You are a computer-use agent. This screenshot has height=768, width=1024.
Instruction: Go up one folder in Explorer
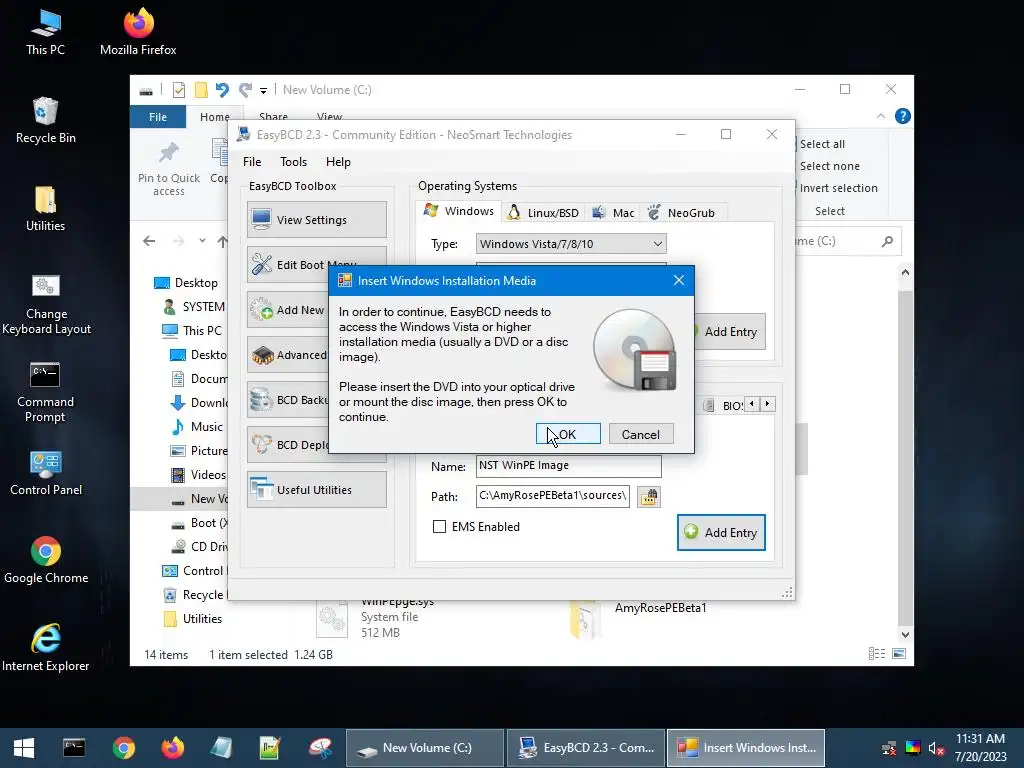coord(223,242)
